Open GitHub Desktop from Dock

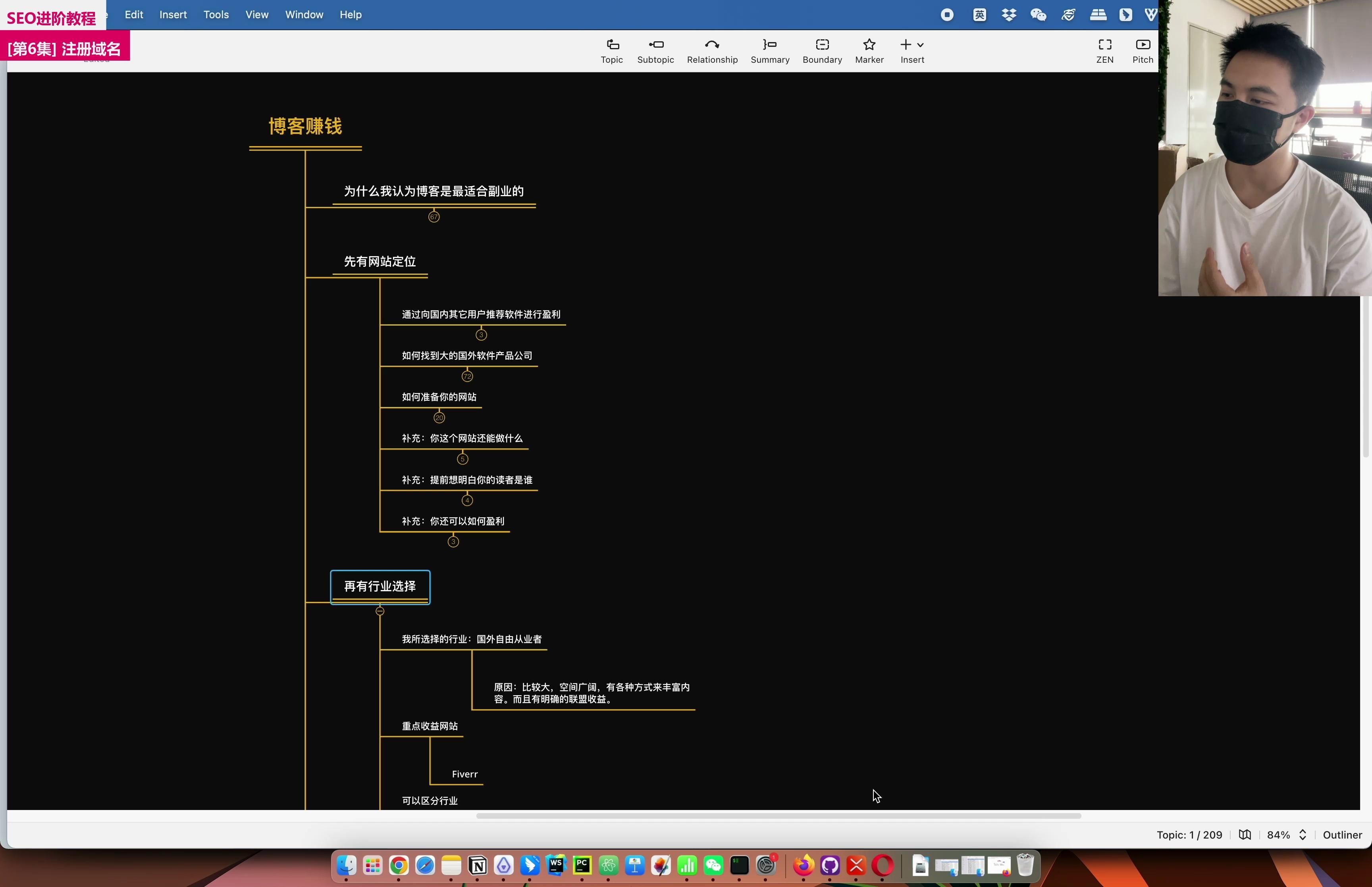(830, 866)
